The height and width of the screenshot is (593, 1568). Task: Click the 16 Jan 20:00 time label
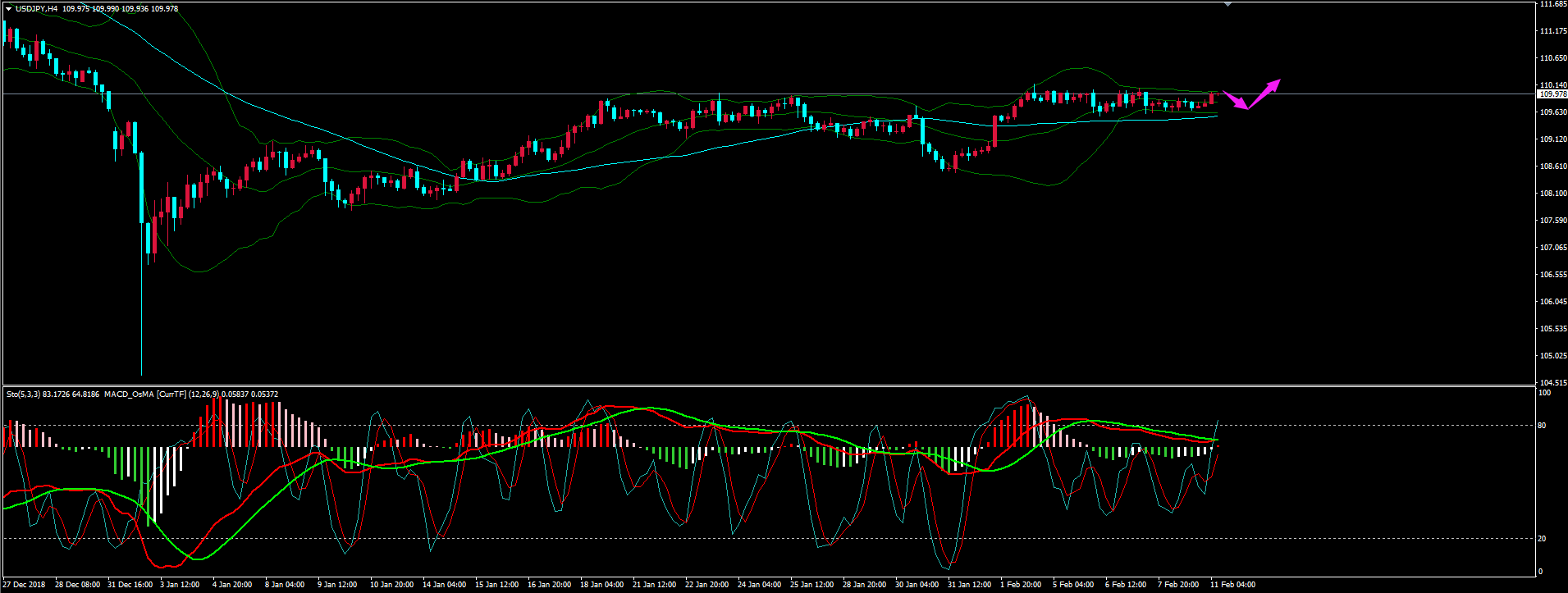pos(550,585)
